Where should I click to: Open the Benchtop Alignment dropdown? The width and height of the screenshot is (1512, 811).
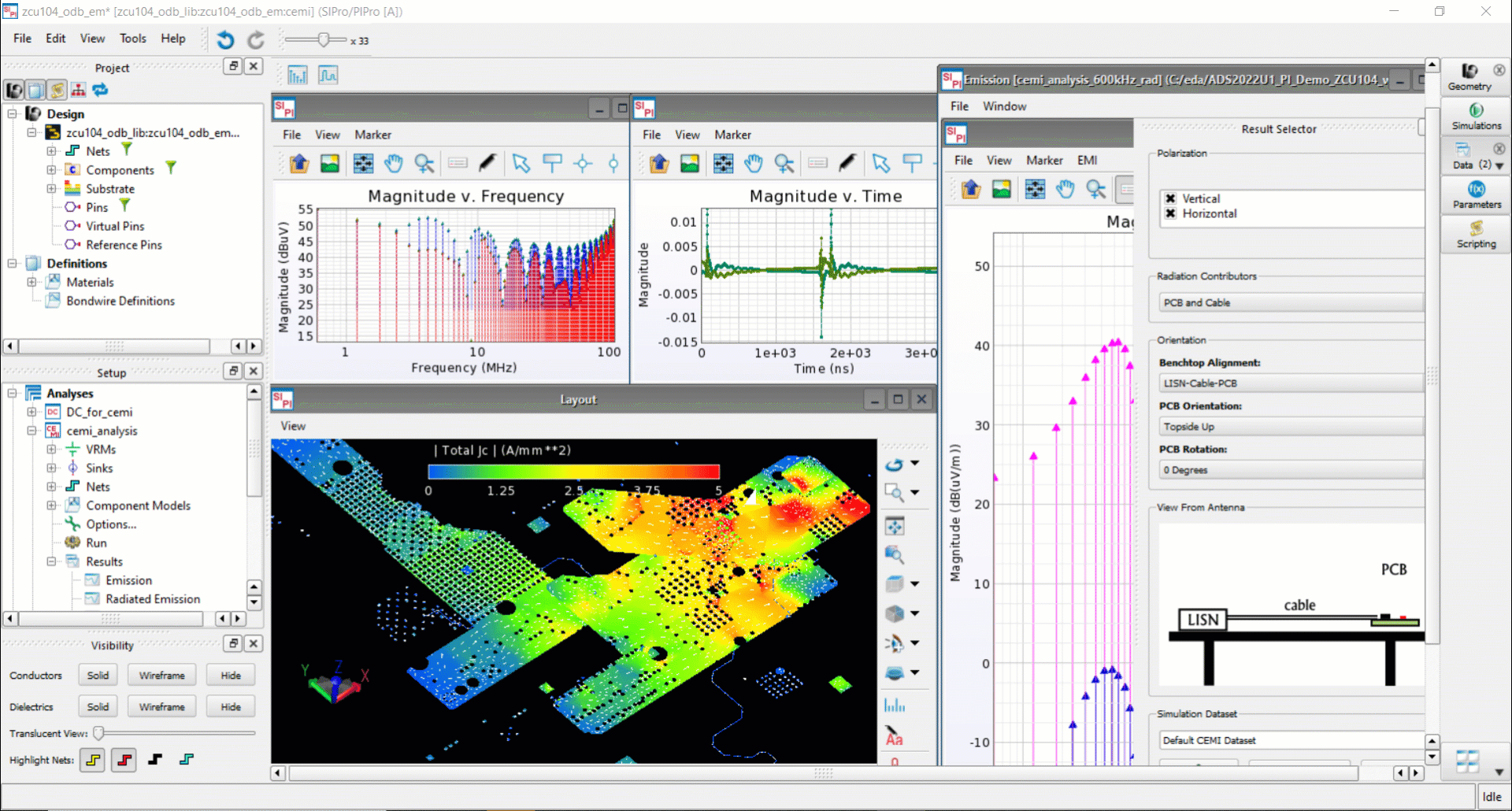point(1290,383)
